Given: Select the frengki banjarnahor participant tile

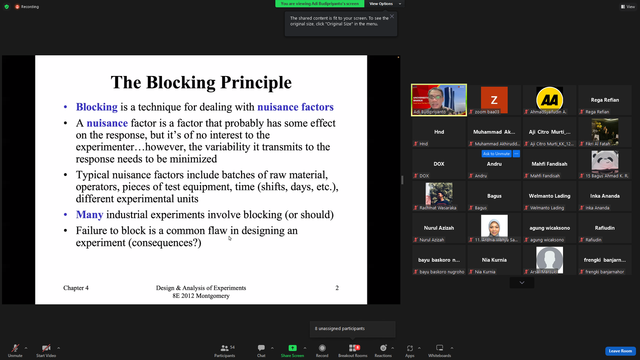Looking at the screenshot, I should tap(604, 260).
